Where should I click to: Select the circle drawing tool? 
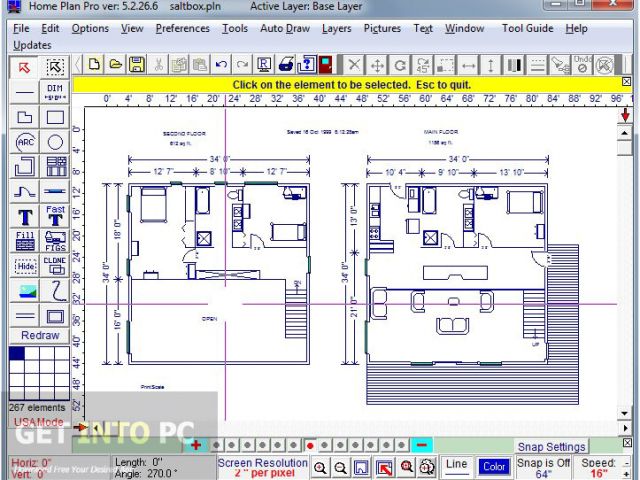(56, 142)
